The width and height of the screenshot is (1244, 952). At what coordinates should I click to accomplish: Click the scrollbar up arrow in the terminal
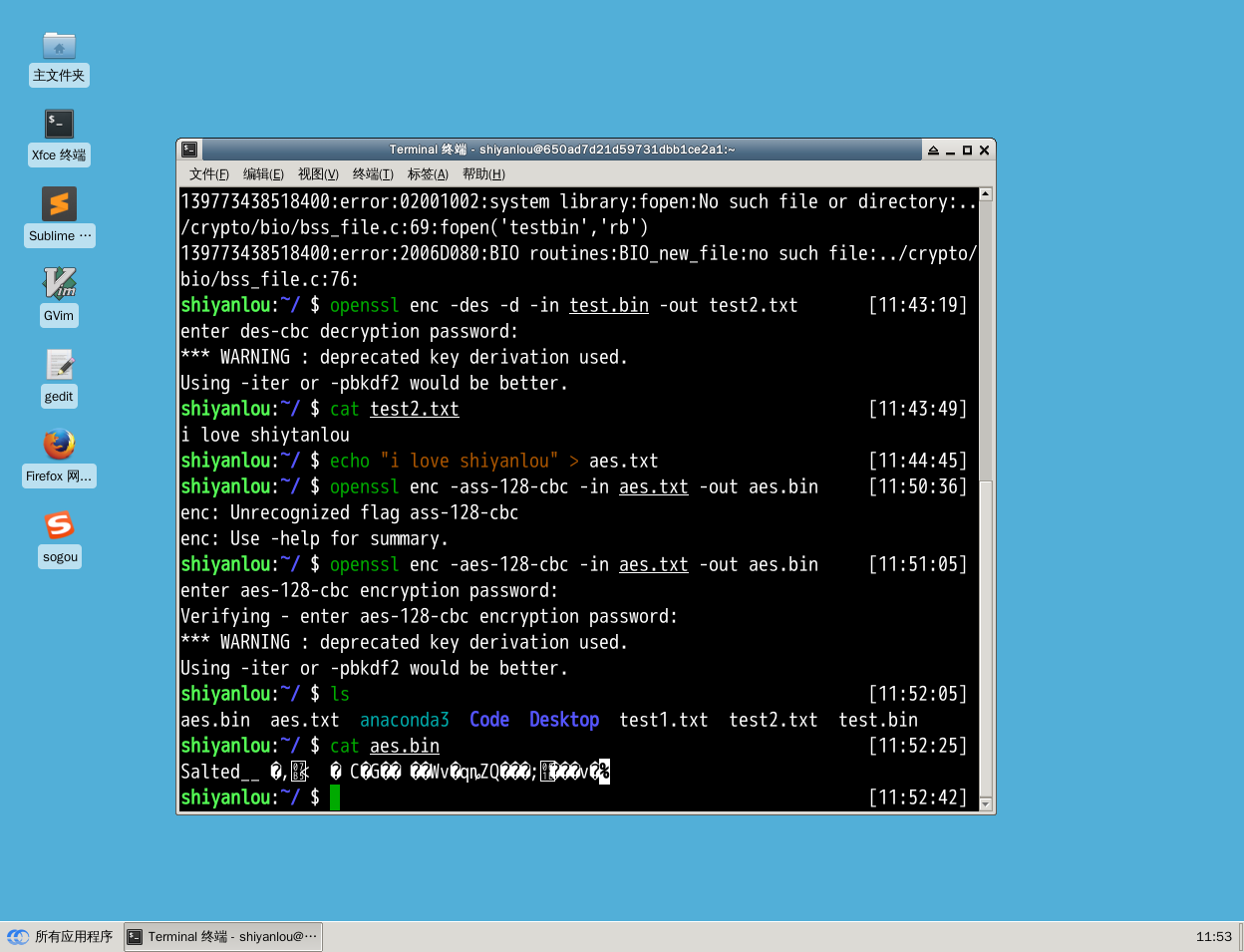(x=985, y=194)
